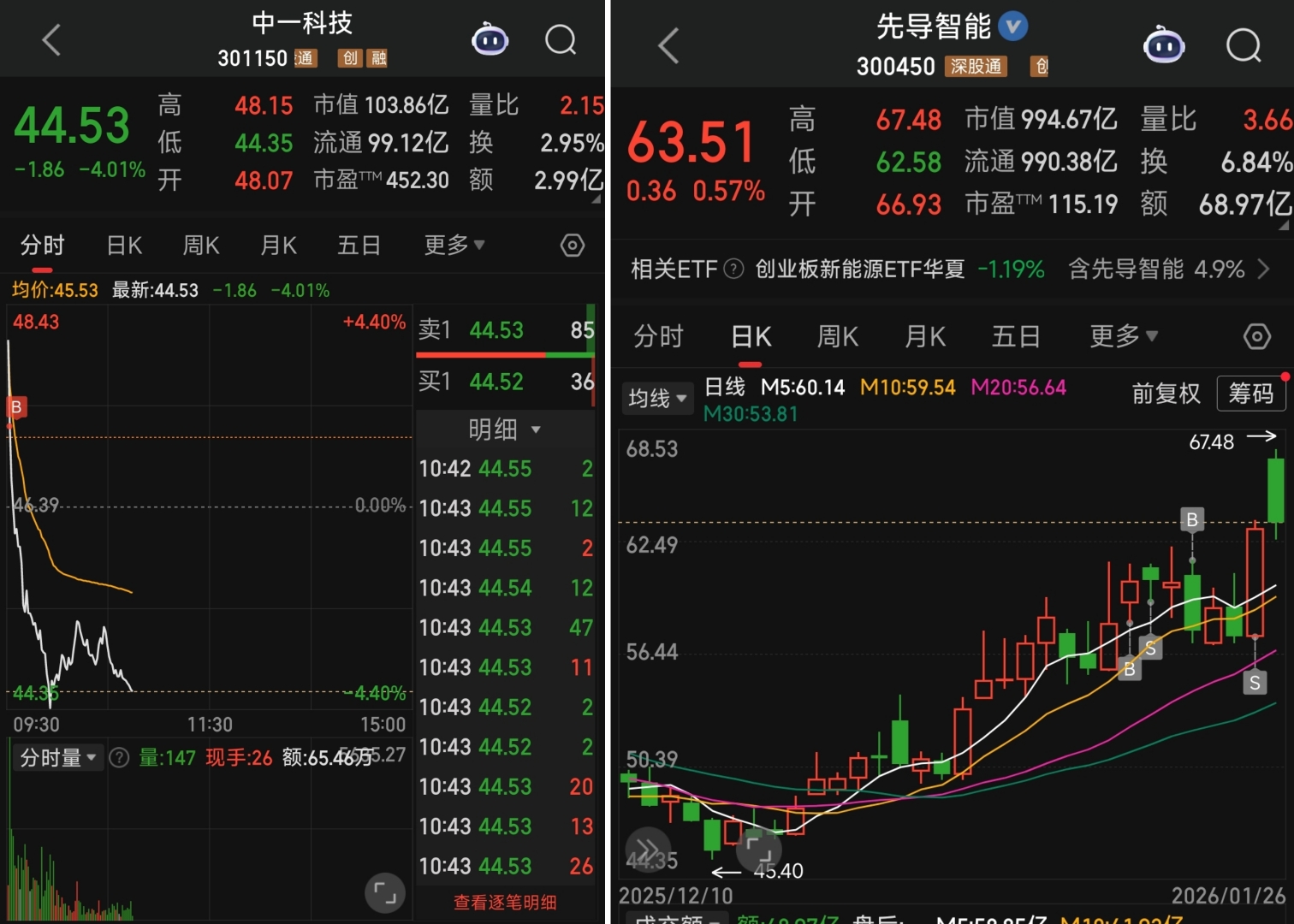Screen dimensions: 1294x924
Task: Select 五日 tab on 中一科技 panel
Action: pyautogui.click(x=359, y=246)
